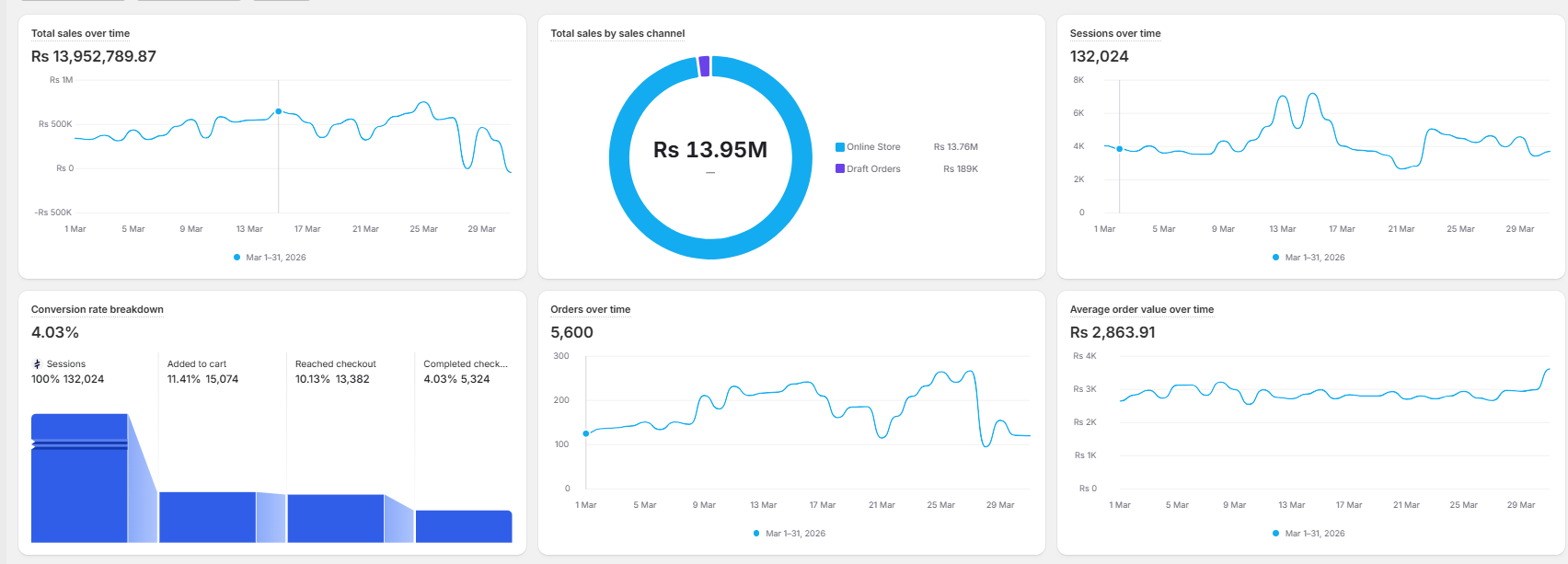Click the highlighted data point on Total sales line
This screenshot has width=1568, height=564.
[279, 111]
